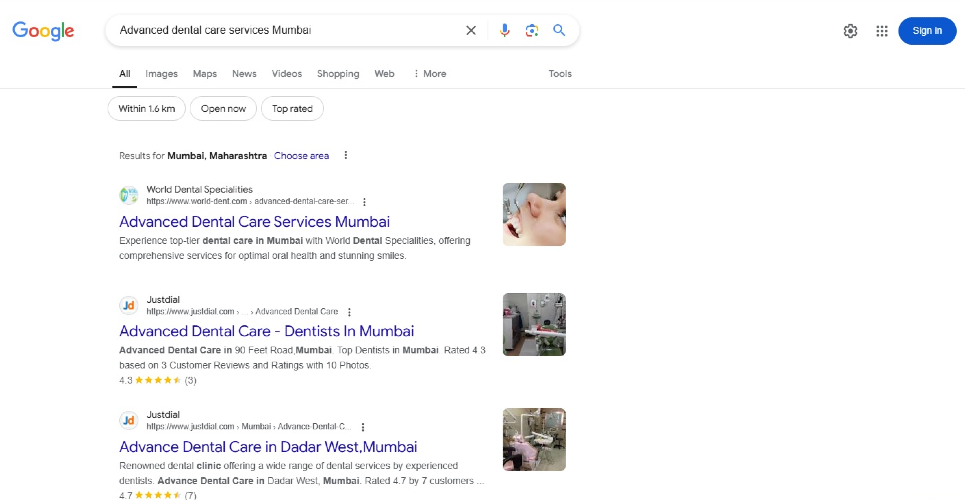Click the 4.7 star rating text
Viewport: 965px width, 500px height.
[x=126, y=495]
